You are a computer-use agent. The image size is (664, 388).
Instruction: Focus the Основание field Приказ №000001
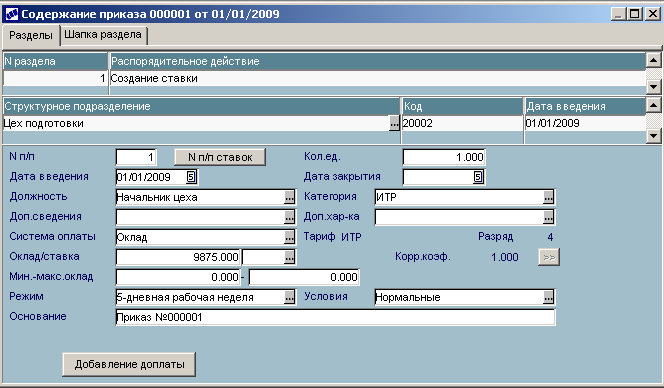click(335, 317)
